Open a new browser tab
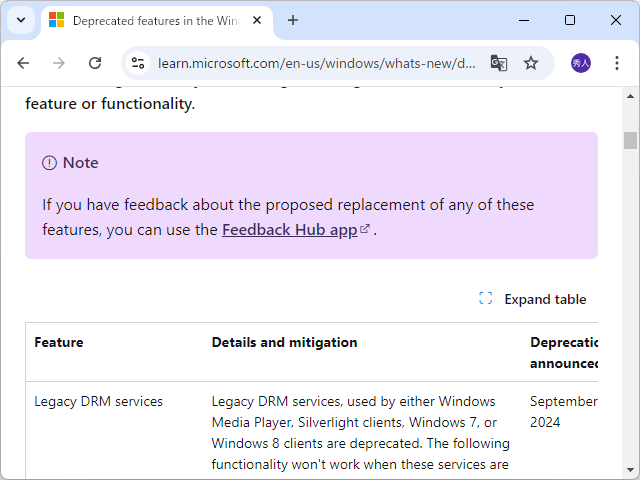 coord(293,20)
